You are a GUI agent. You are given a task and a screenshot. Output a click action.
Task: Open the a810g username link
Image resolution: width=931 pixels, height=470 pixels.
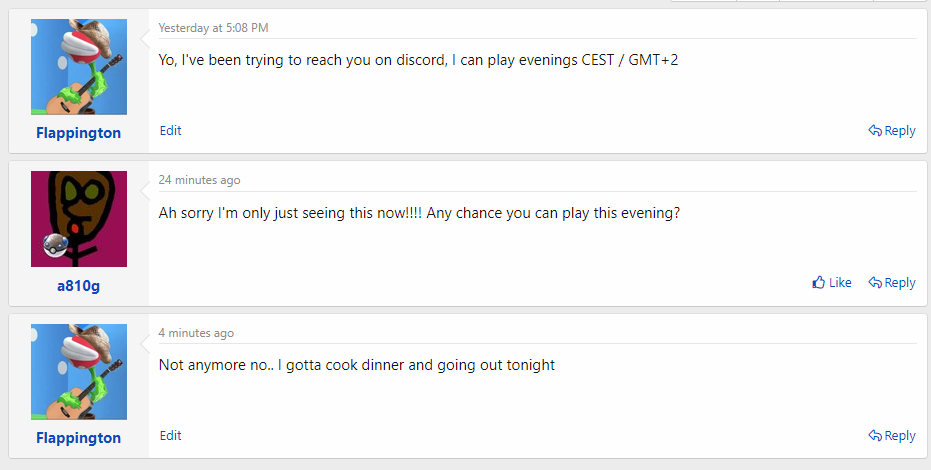point(78,286)
